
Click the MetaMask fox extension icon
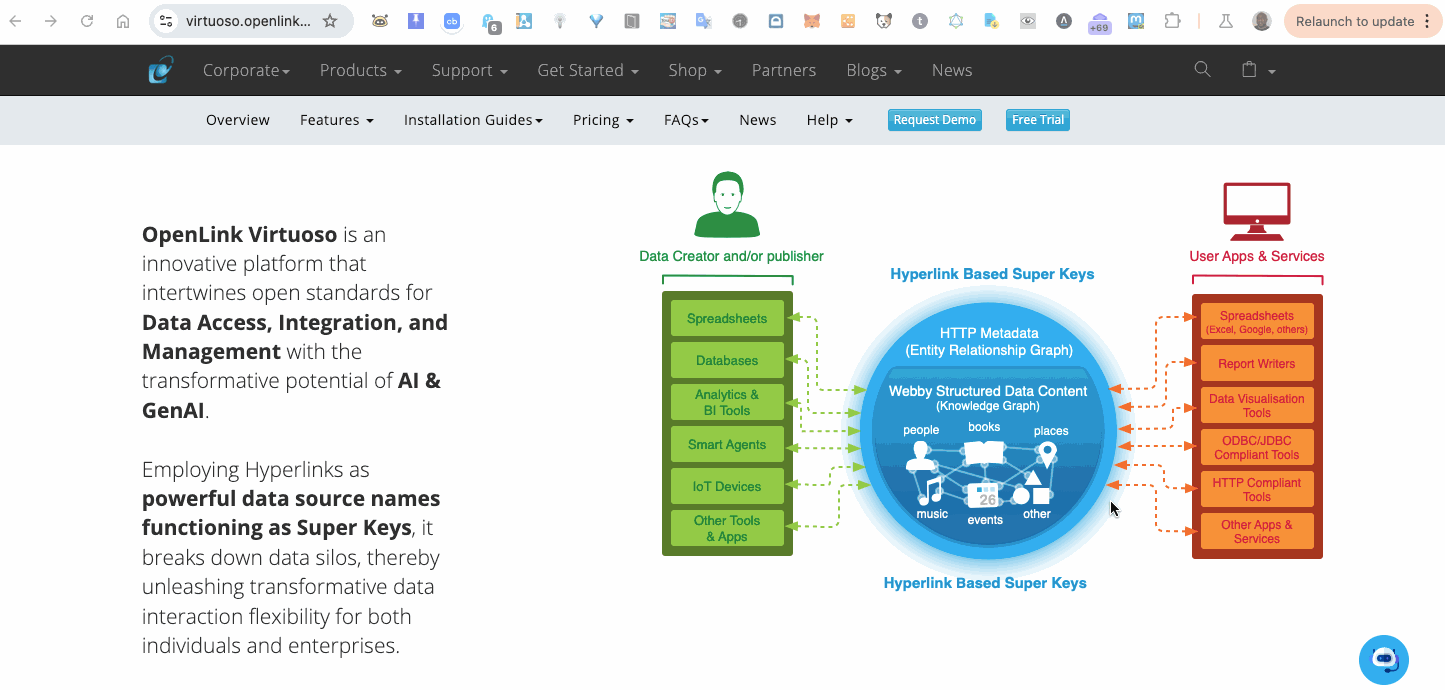[x=813, y=21]
